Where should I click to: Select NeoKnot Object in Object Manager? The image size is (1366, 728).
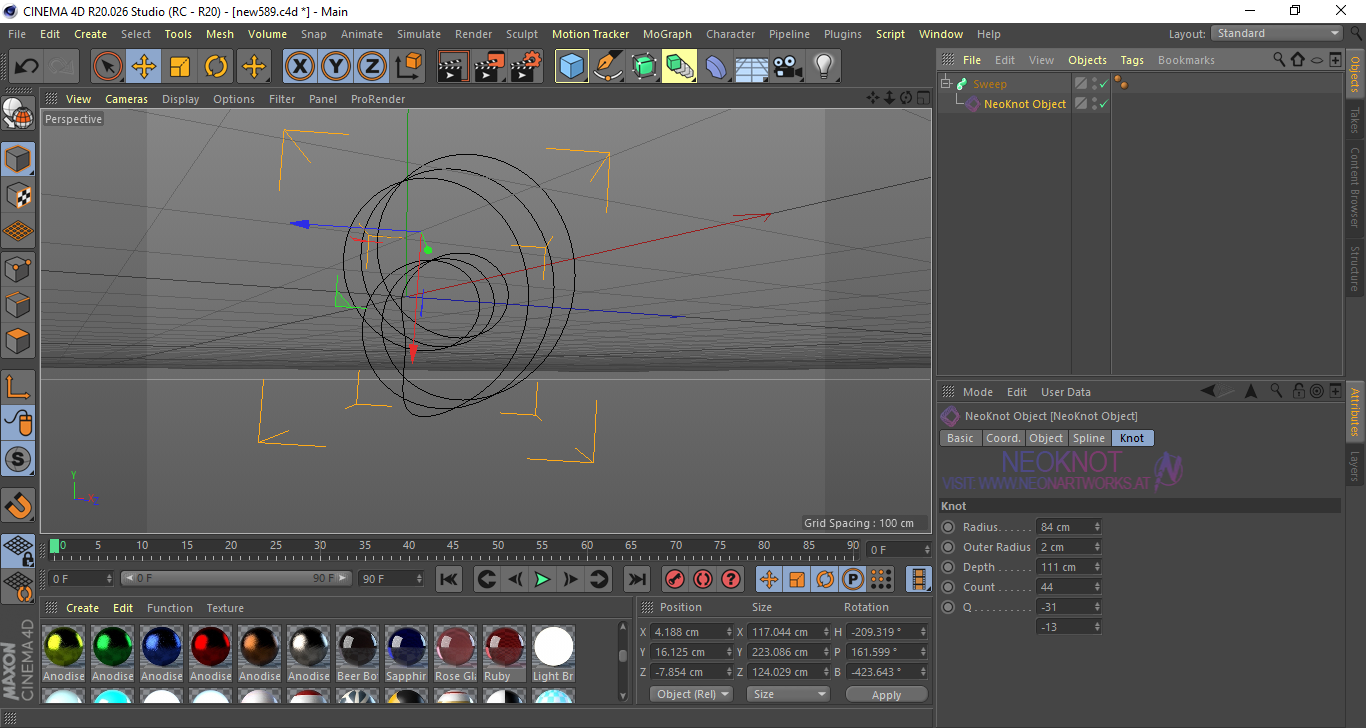click(x=1024, y=104)
